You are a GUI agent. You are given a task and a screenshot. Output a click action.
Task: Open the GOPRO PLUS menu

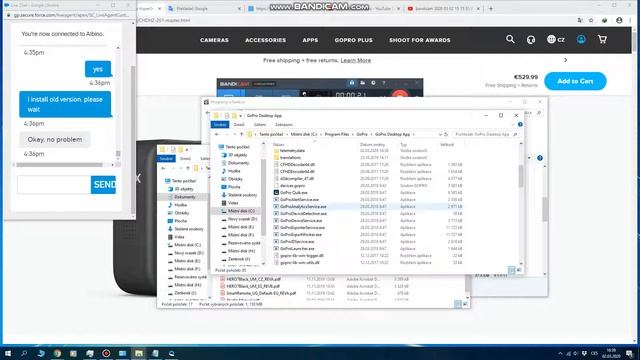click(x=353, y=40)
